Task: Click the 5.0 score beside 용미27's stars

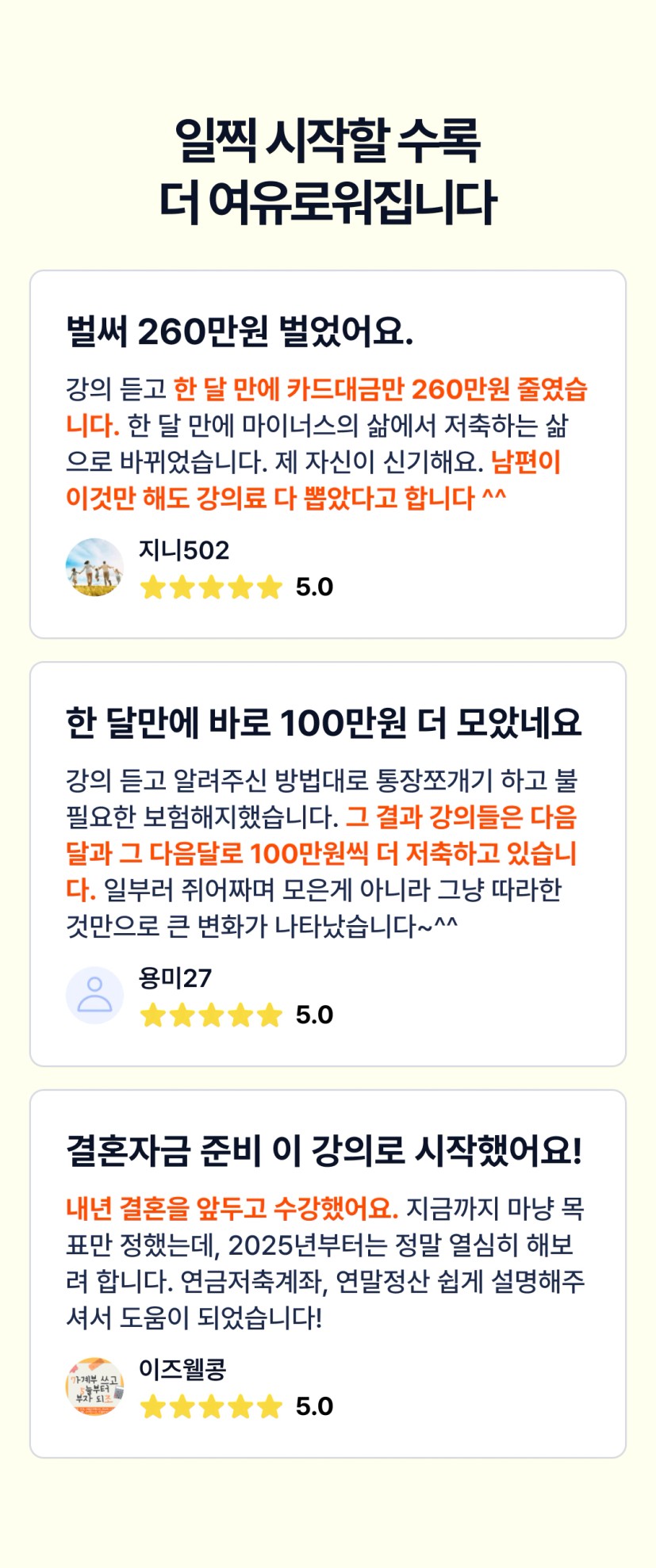Action: coord(314,1015)
